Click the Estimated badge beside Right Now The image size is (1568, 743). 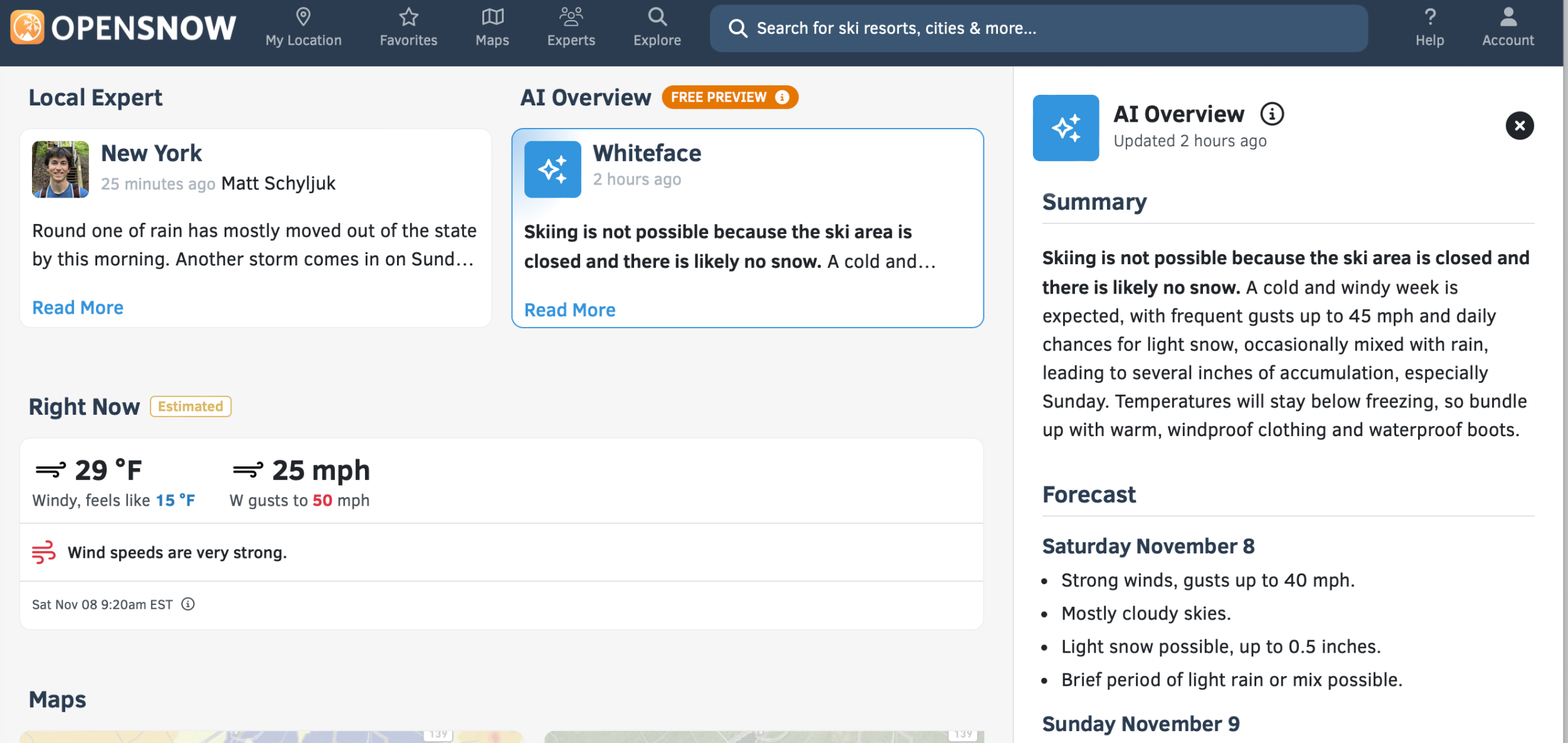pos(190,406)
